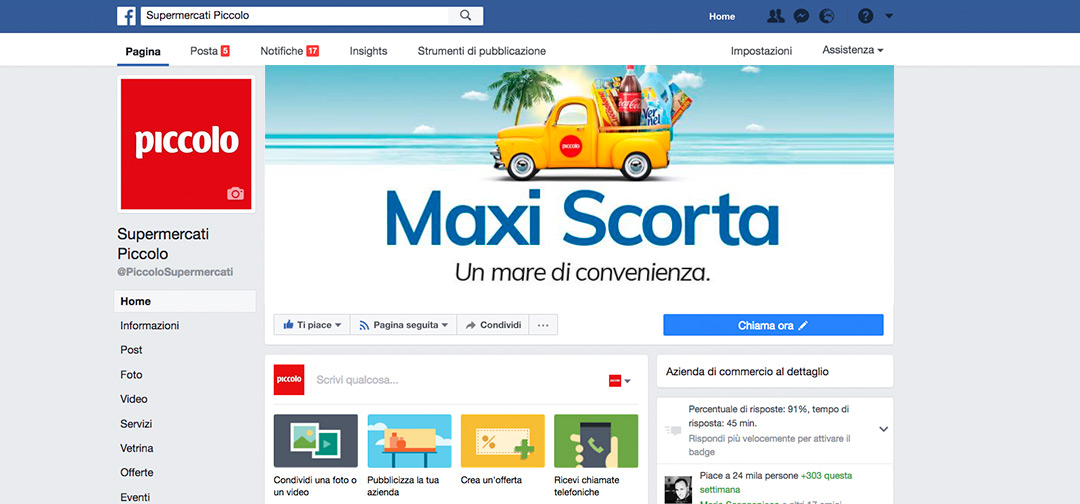The width and height of the screenshot is (1080, 504).
Task: Open the Insights tab
Action: tap(368, 51)
